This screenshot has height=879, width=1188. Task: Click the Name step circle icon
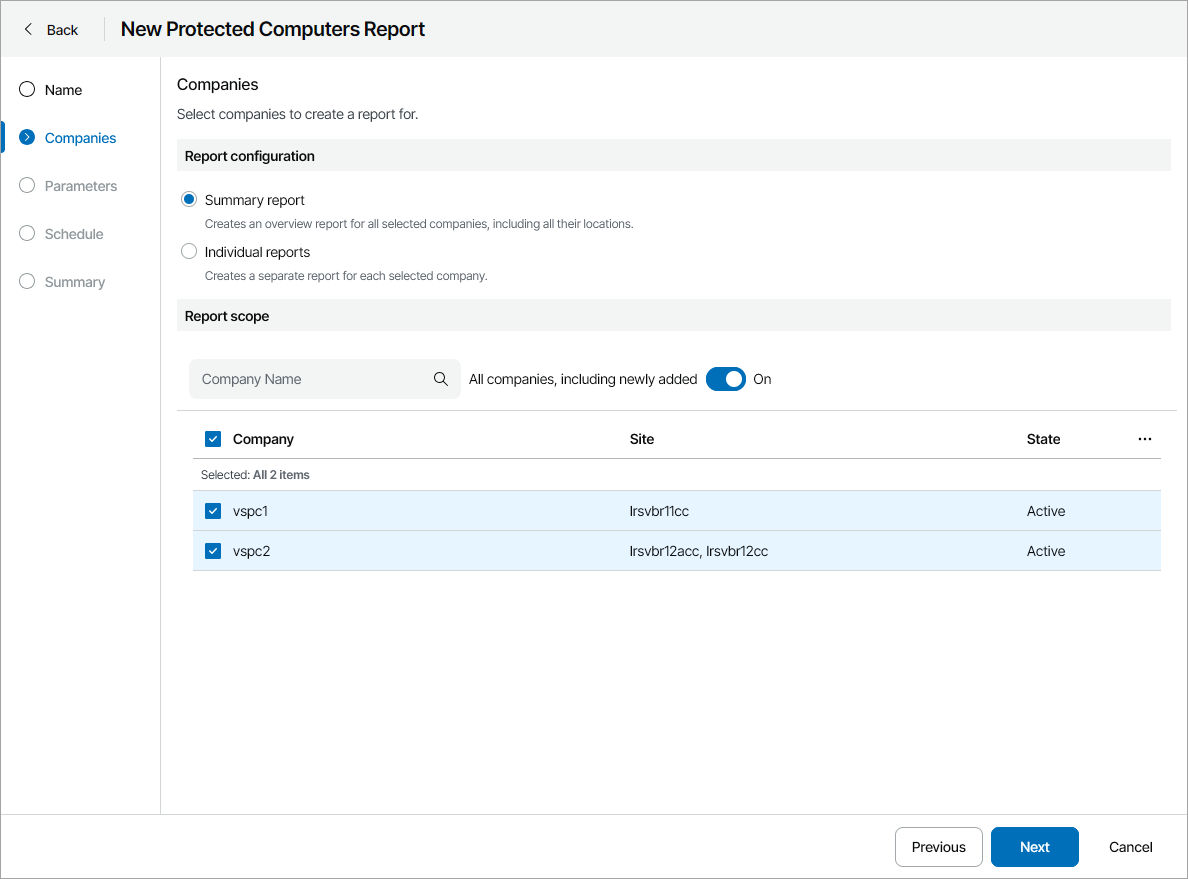click(x=27, y=90)
